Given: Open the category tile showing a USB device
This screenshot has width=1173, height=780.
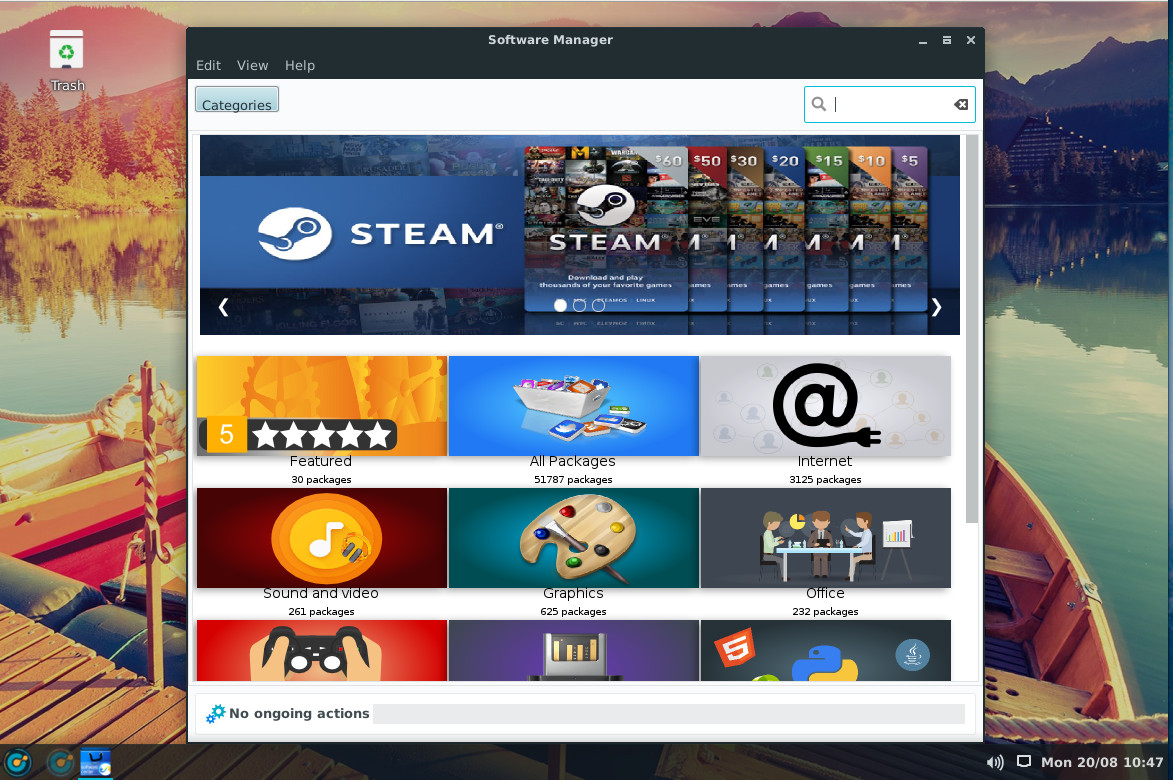Looking at the screenshot, I should coord(574,650).
